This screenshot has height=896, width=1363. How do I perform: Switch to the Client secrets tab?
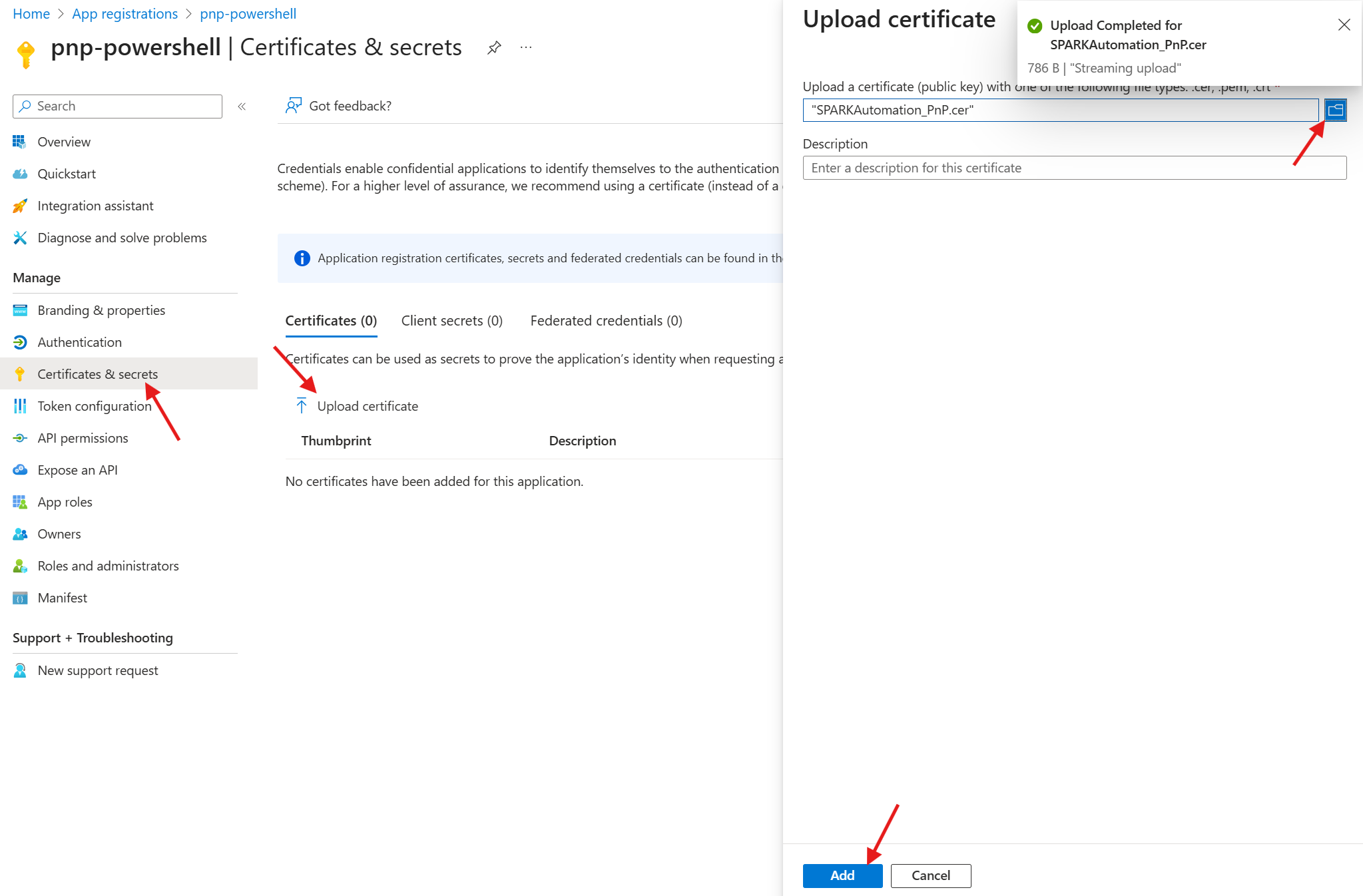coord(451,321)
